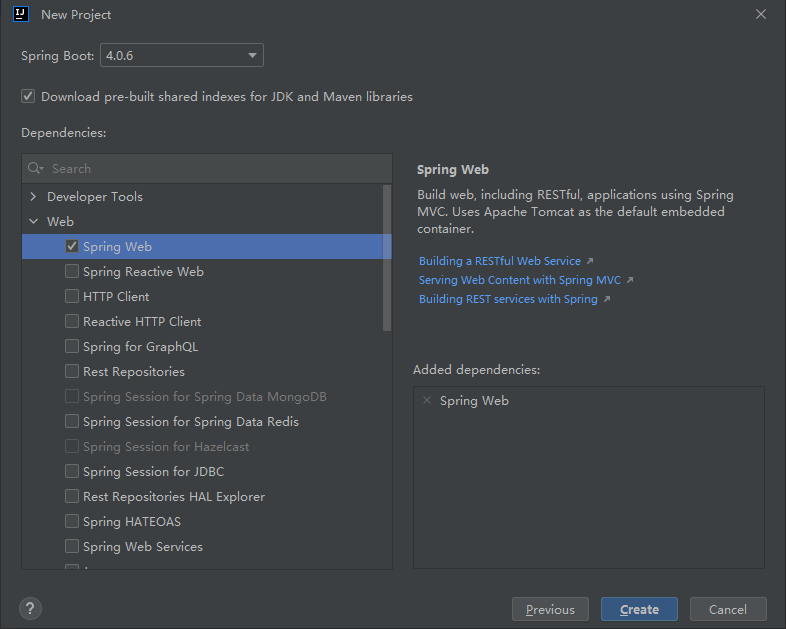Open Building REST services with Spring link

[508, 299]
